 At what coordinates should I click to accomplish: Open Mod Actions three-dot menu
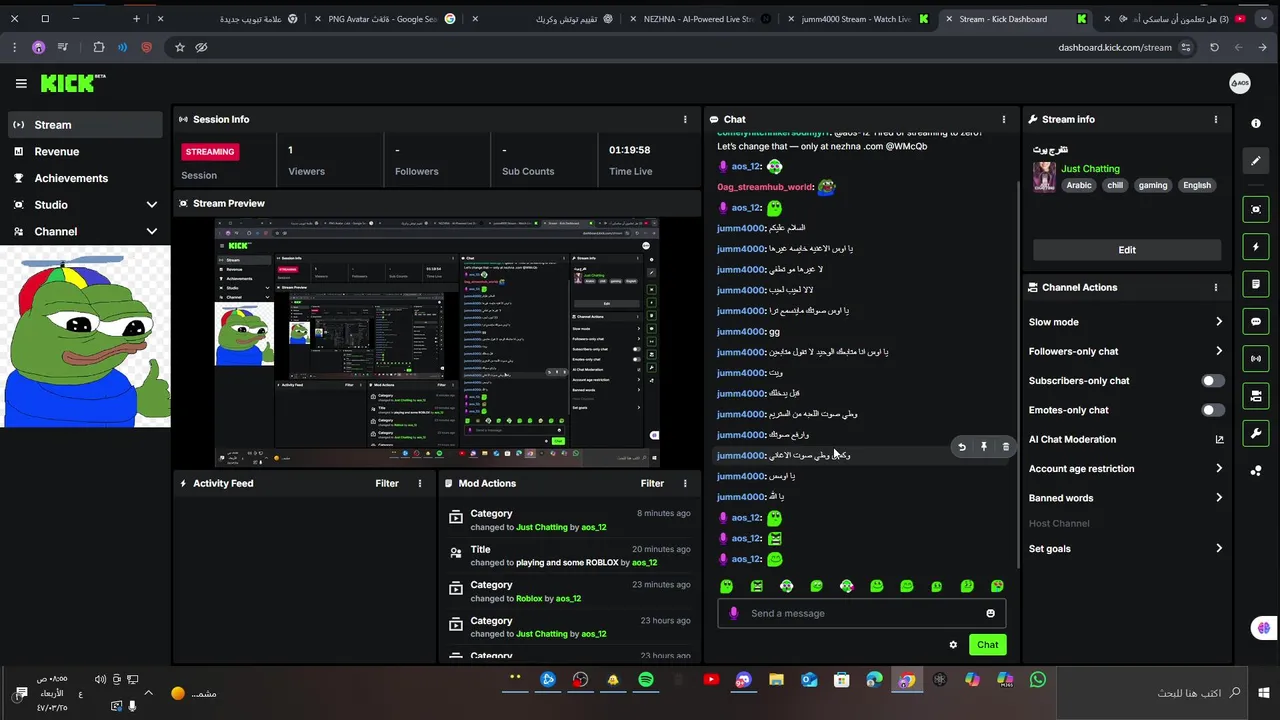685,483
